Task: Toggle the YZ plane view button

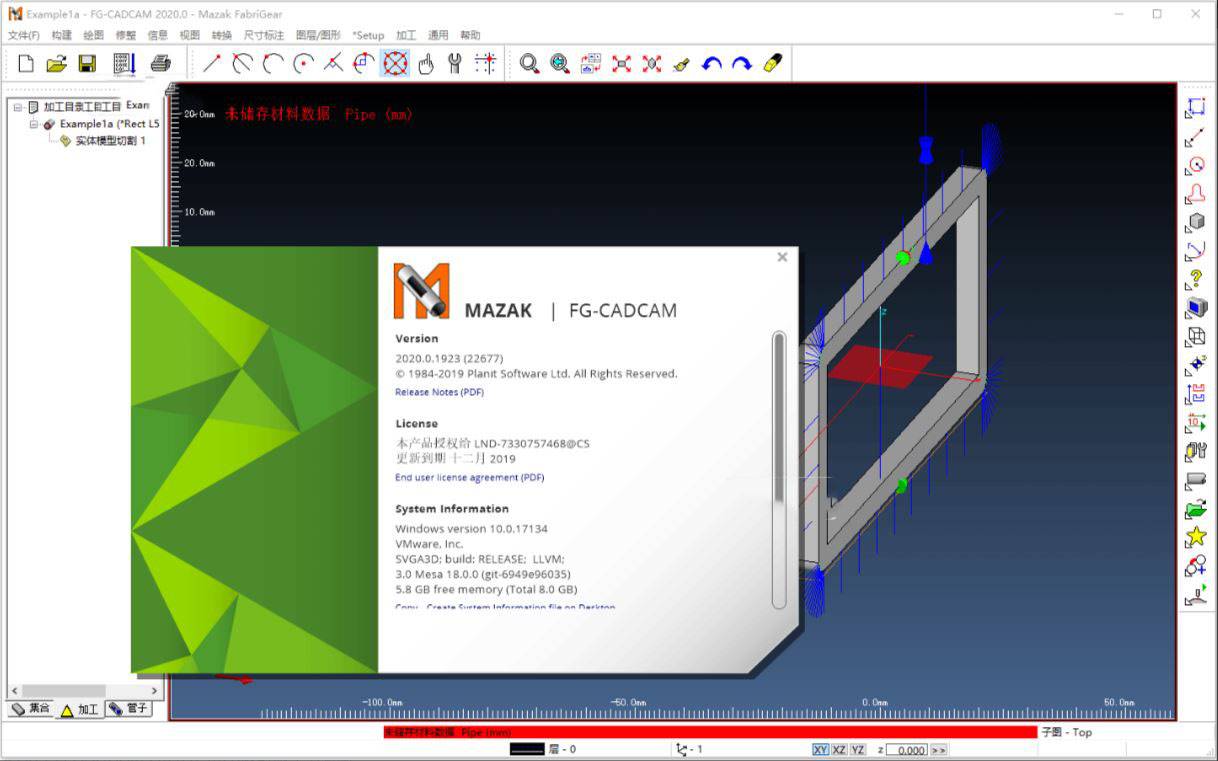Action: pos(858,750)
